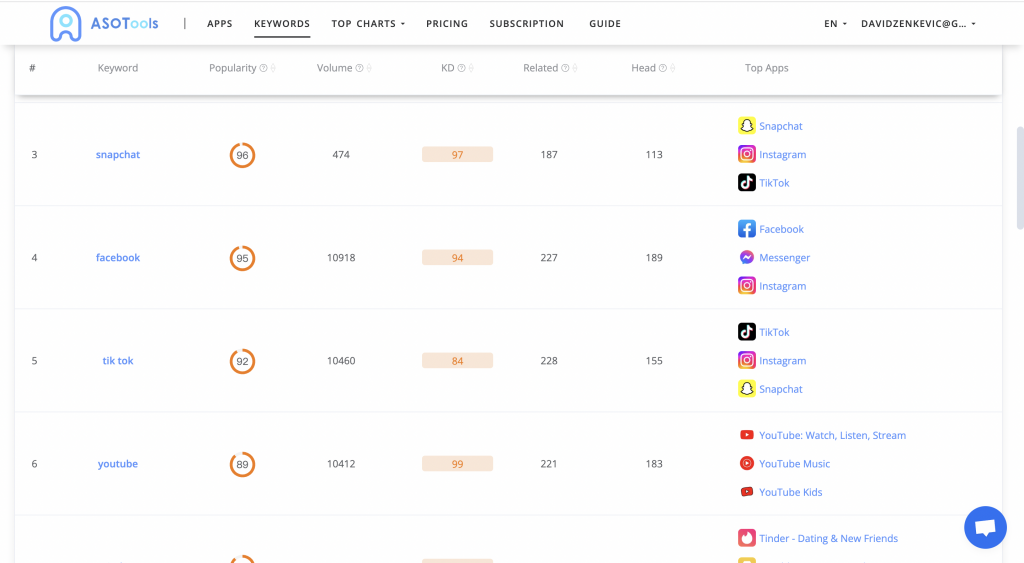
Task: Click Snapchat icon in snapchat row
Action: click(746, 125)
